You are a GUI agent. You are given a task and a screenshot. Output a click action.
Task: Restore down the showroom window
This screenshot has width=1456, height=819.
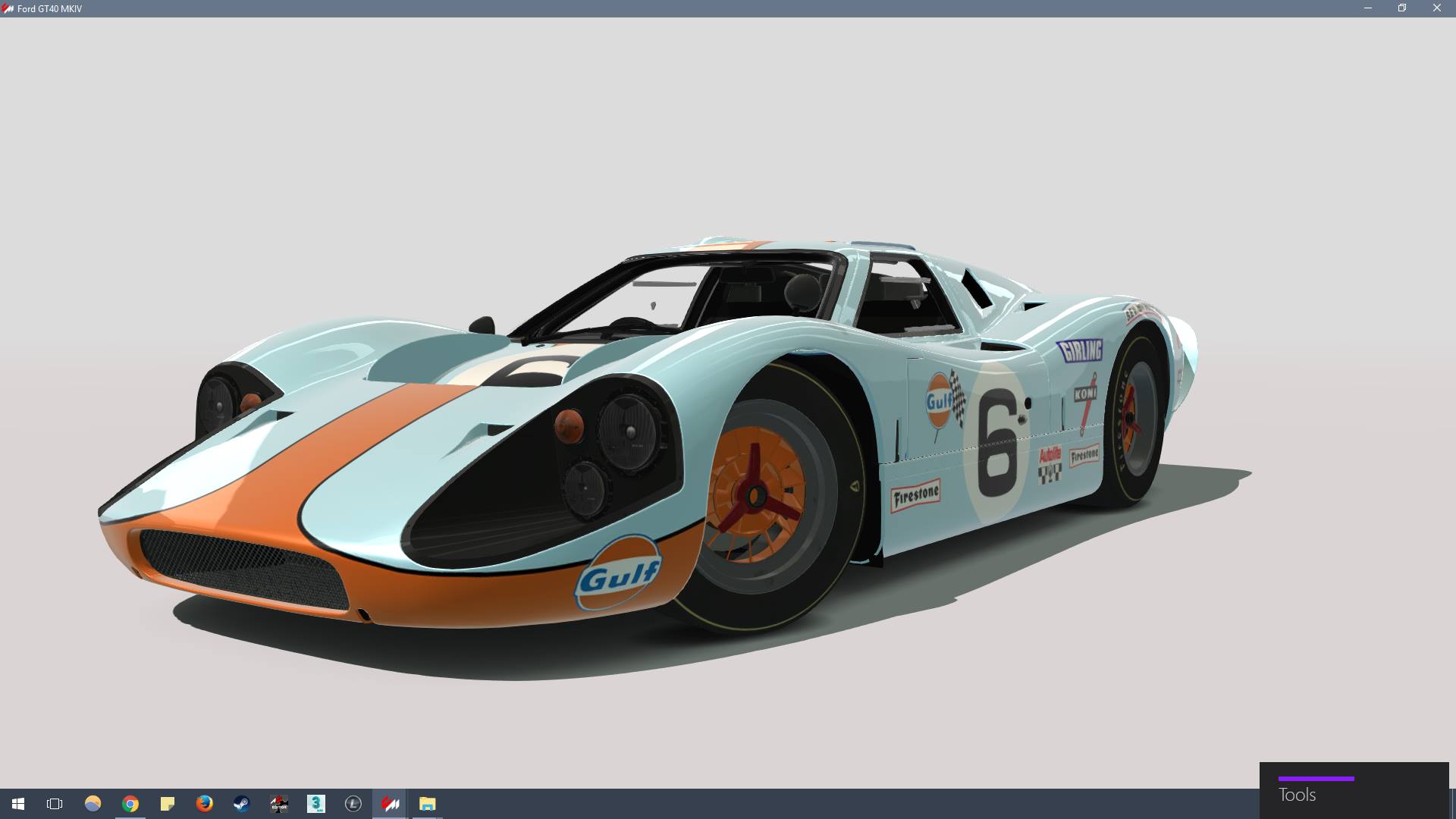[x=1402, y=8]
